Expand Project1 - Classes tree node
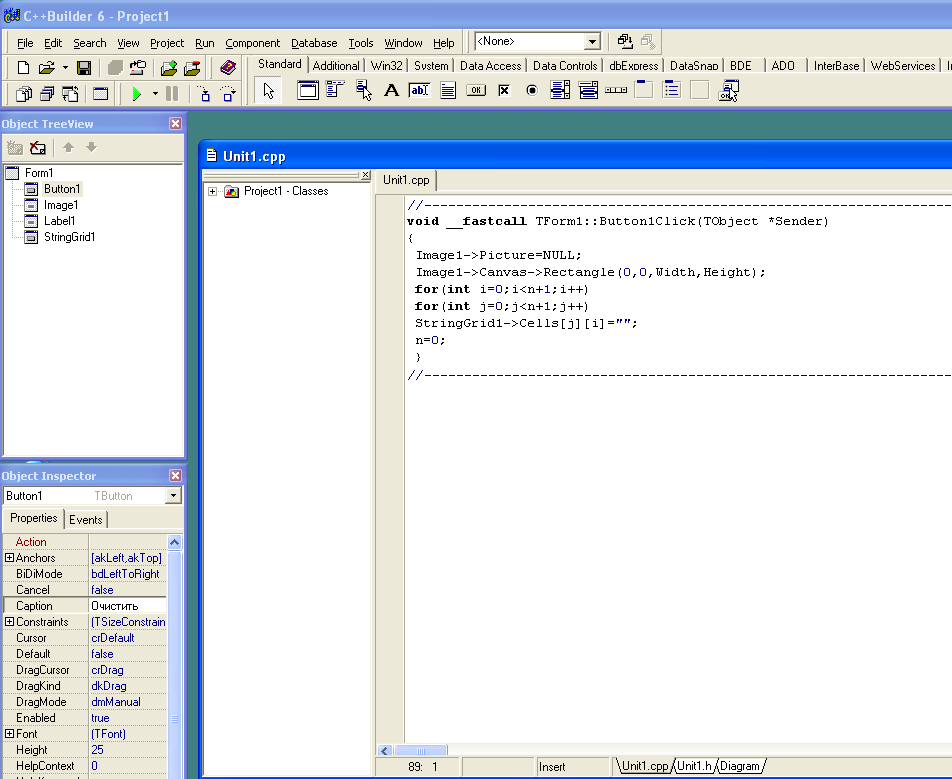Screen dimensions: 952x779 tap(212, 191)
